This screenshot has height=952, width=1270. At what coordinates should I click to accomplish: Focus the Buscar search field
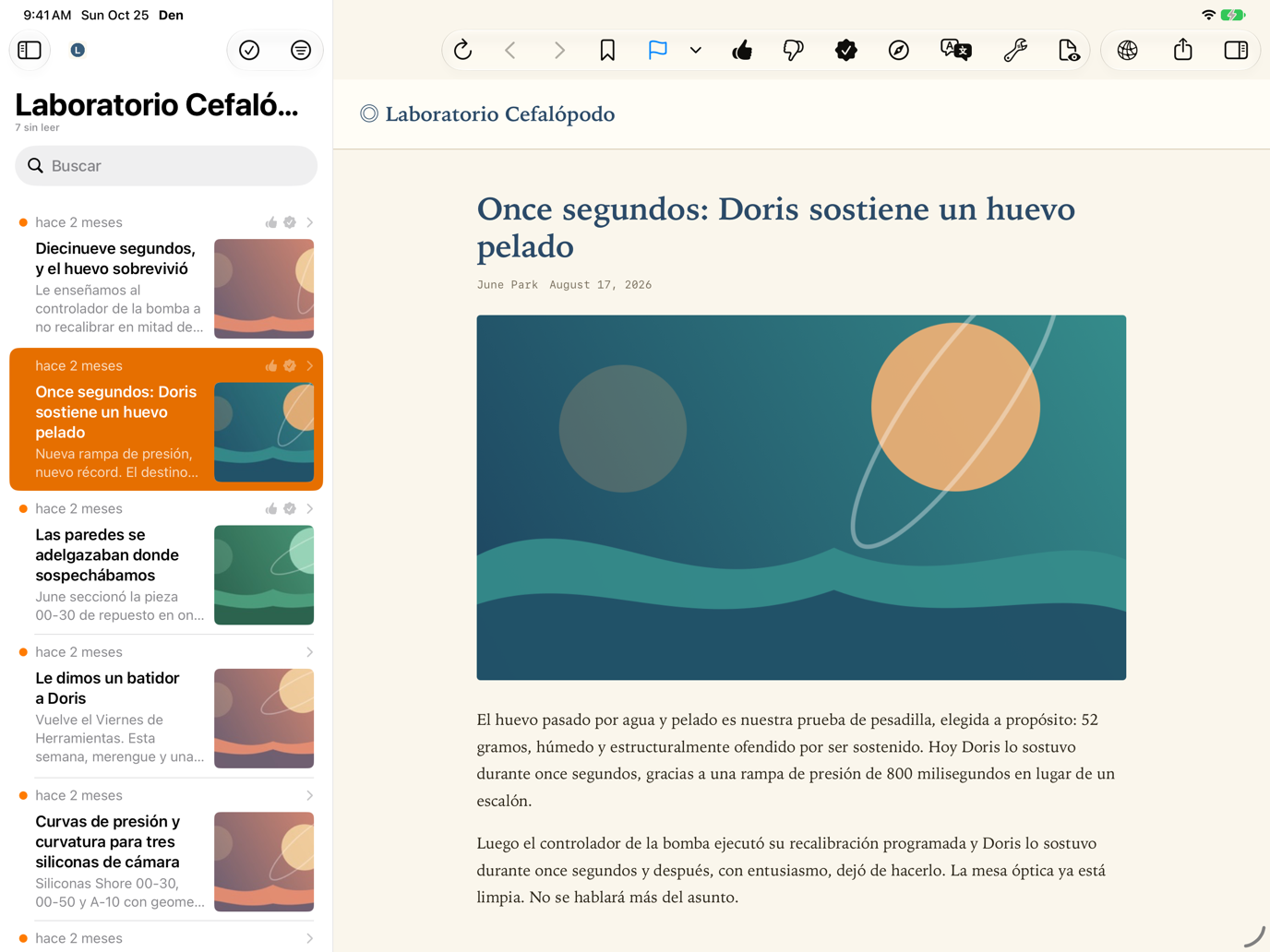[166, 166]
